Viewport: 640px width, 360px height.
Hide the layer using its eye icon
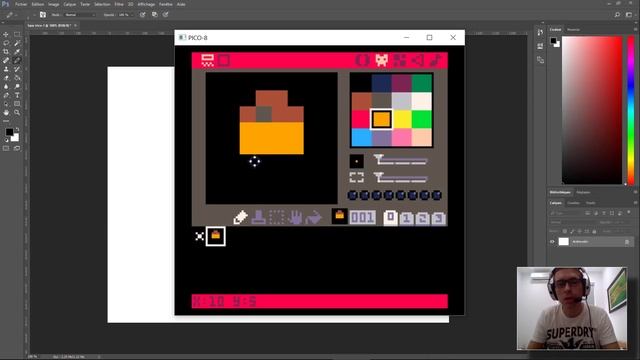552,242
